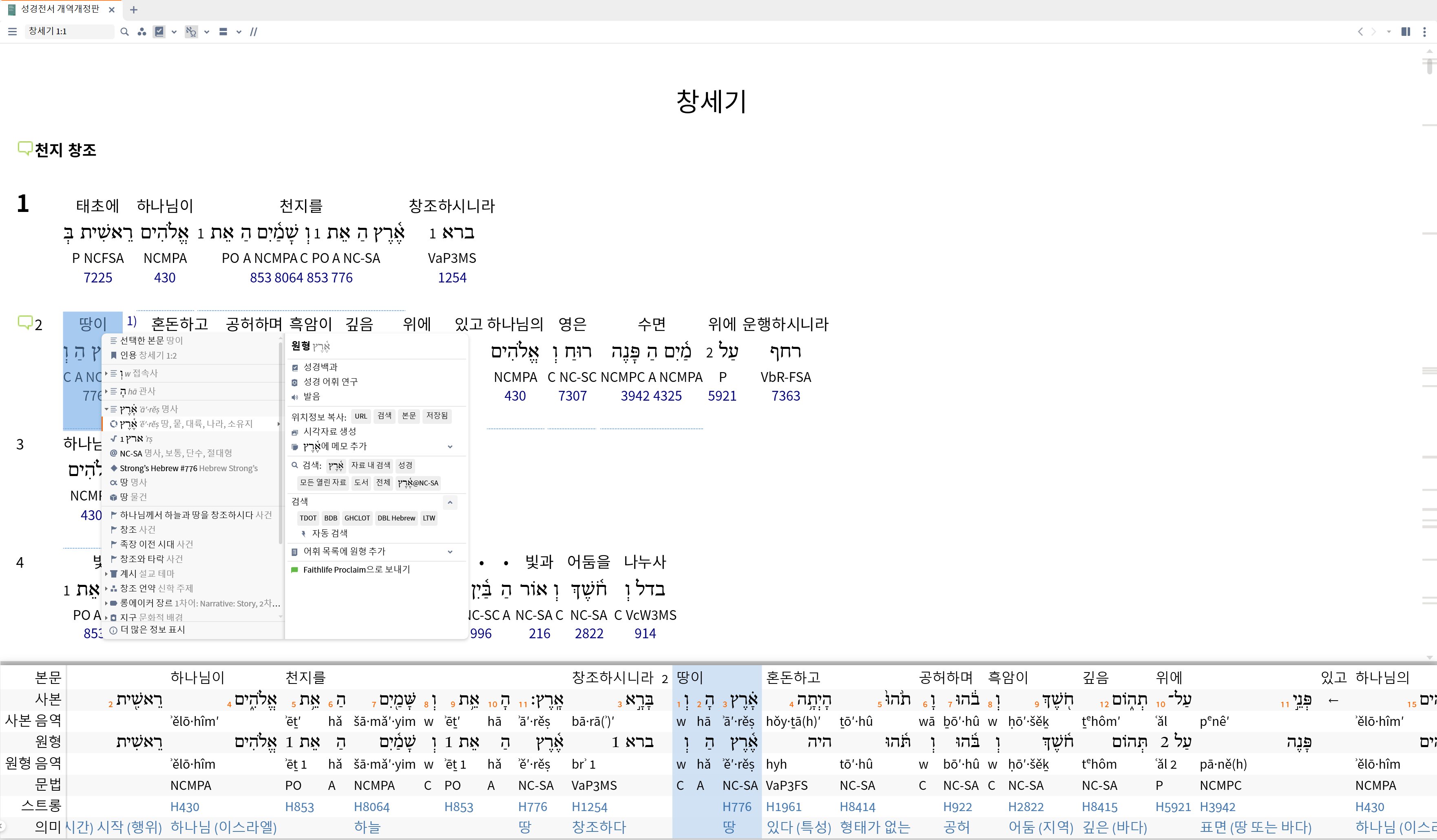This screenshot has height=840, width=1437.
Task: Open interlinear options dropdown arrow
Action: pos(206,32)
